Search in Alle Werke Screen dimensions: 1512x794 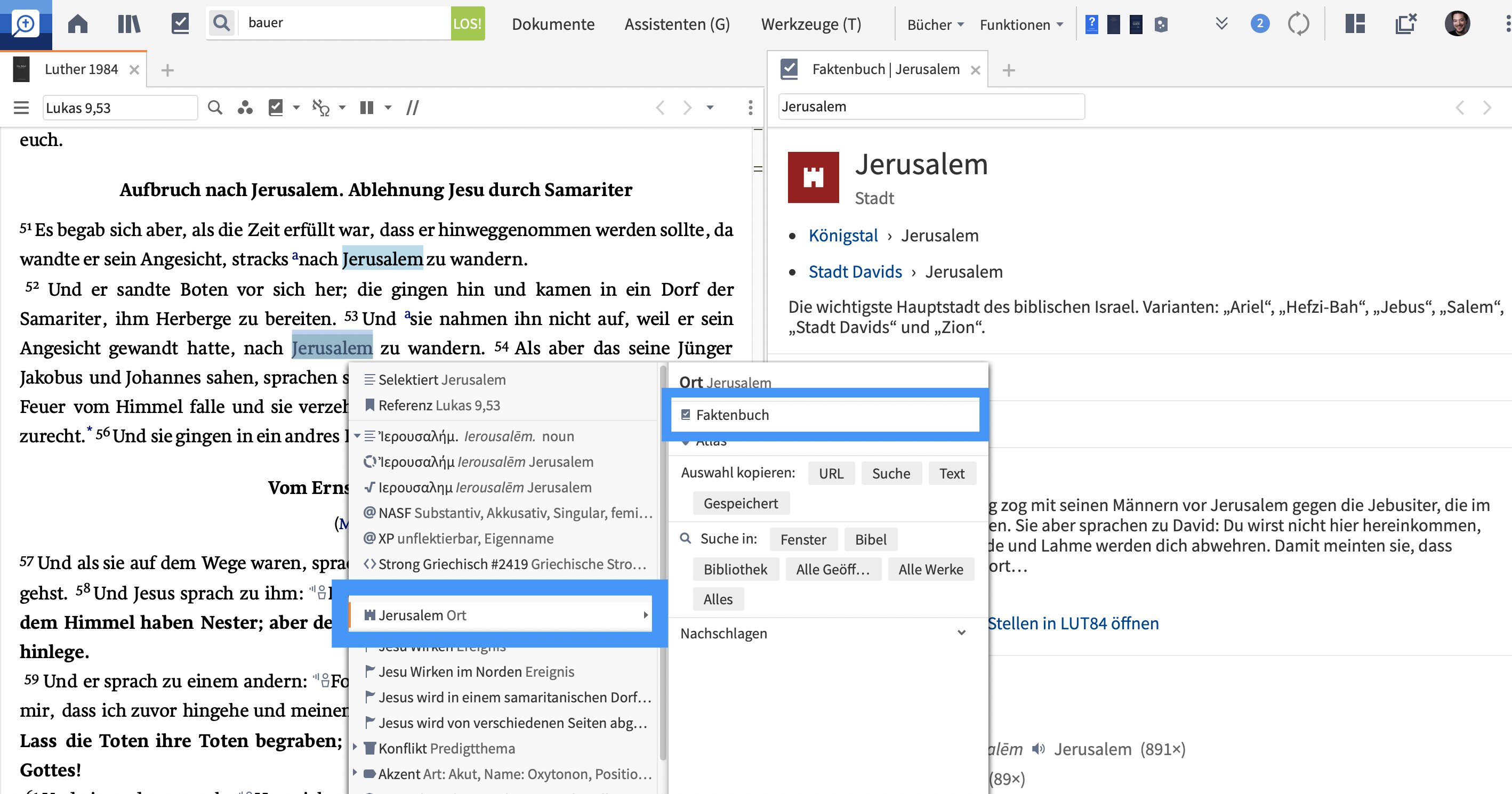pos(930,569)
